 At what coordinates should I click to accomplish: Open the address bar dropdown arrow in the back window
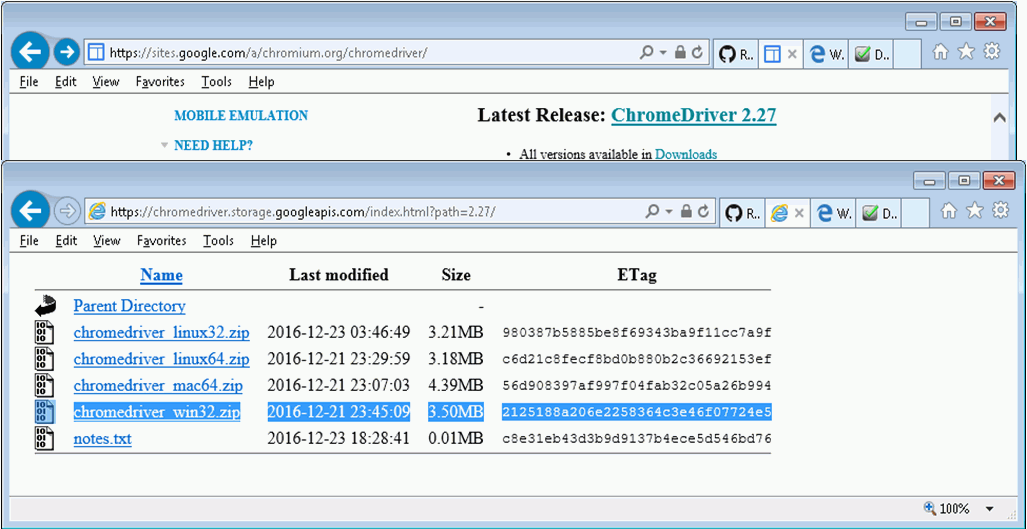click(x=663, y=53)
